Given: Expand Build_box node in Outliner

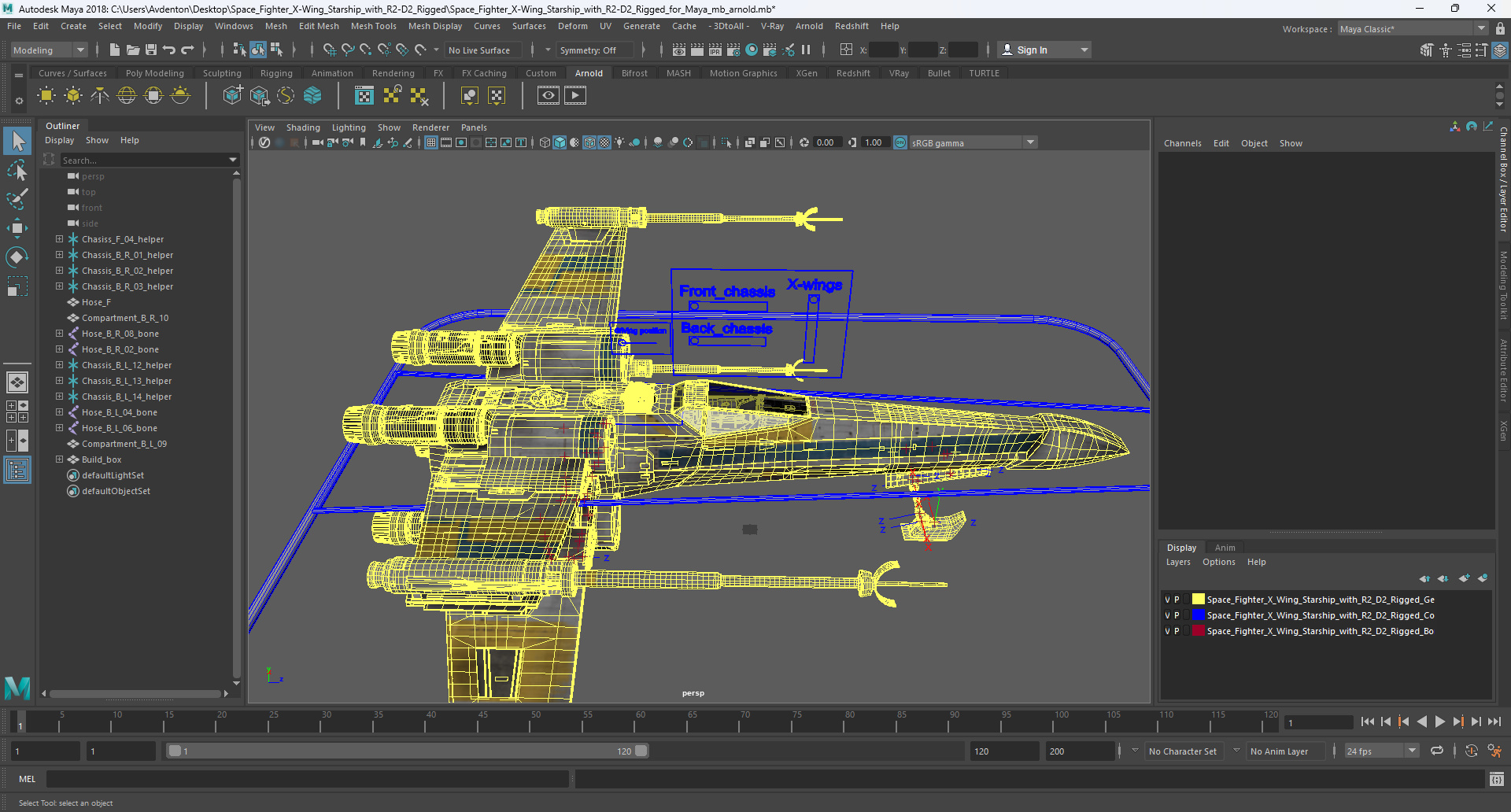Looking at the screenshot, I should click(x=59, y=459).
